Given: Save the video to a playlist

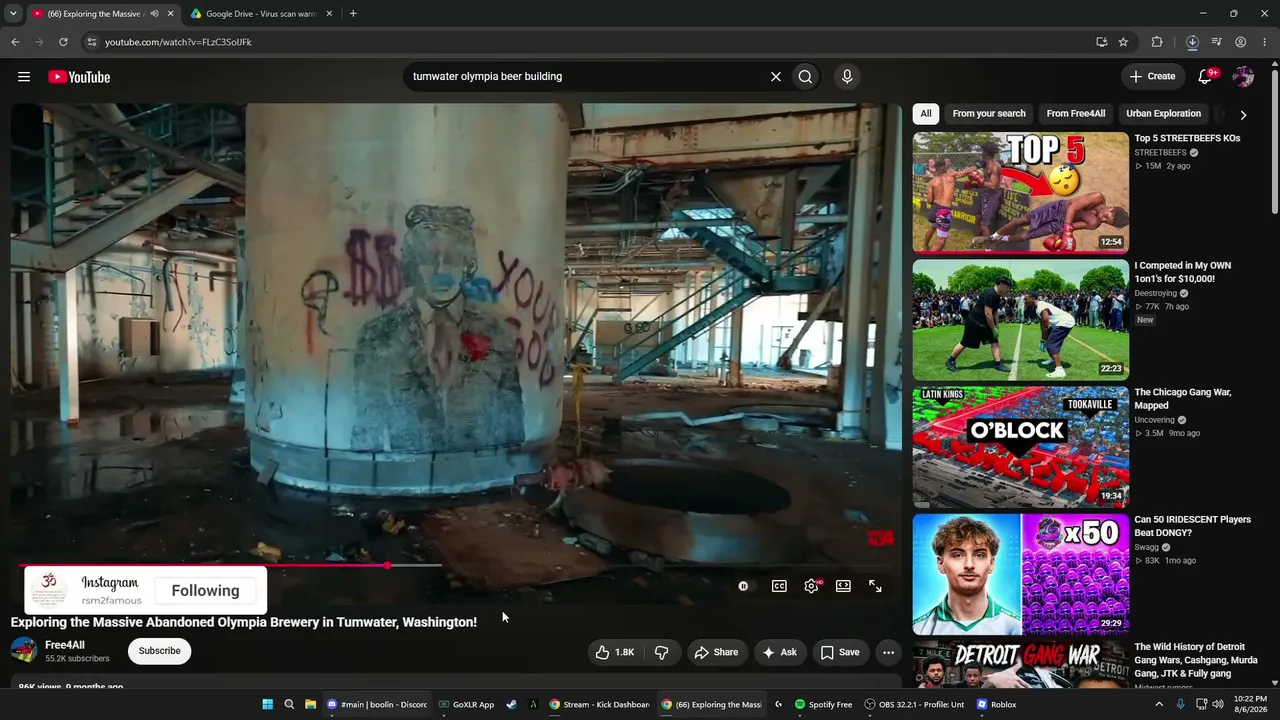Looking at the screenshot, I should pos(840,652).
